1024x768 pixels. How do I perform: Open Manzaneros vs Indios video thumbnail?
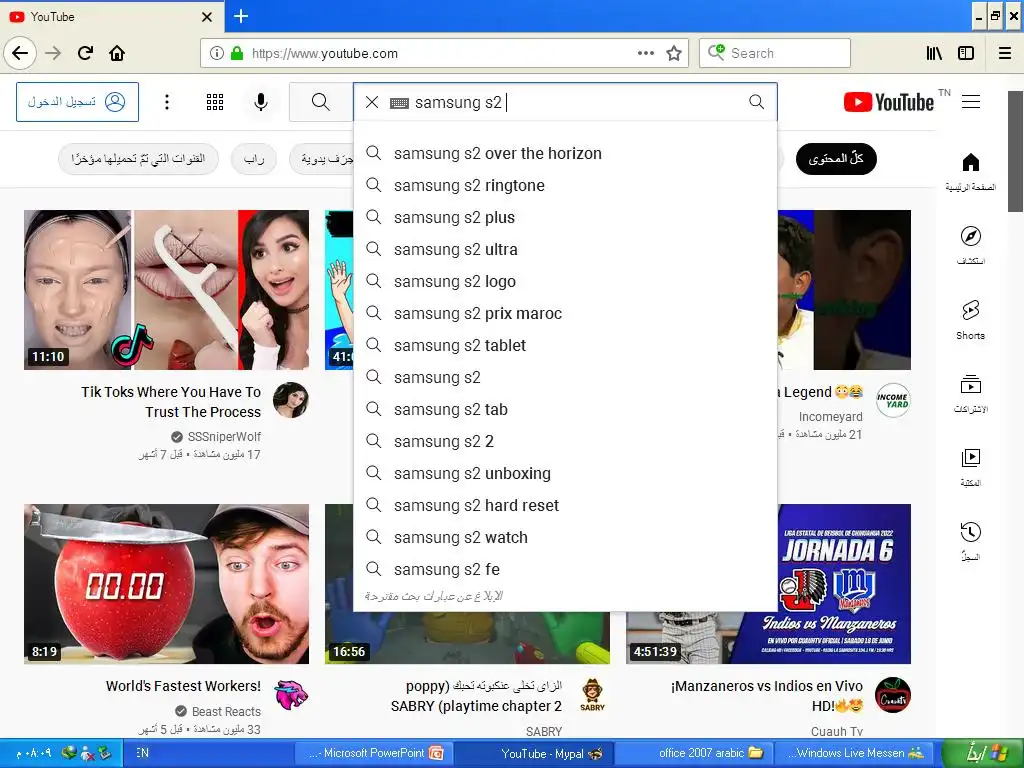(x=768, y=584)
